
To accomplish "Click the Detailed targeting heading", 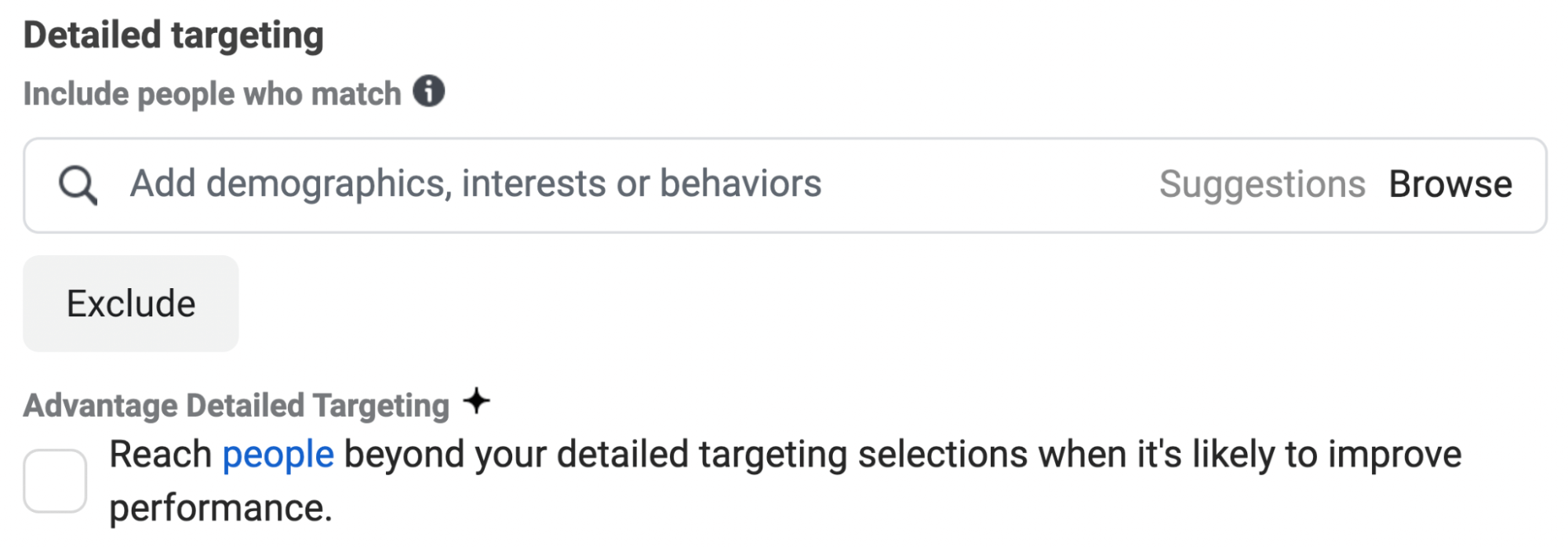I will (173, 35).
